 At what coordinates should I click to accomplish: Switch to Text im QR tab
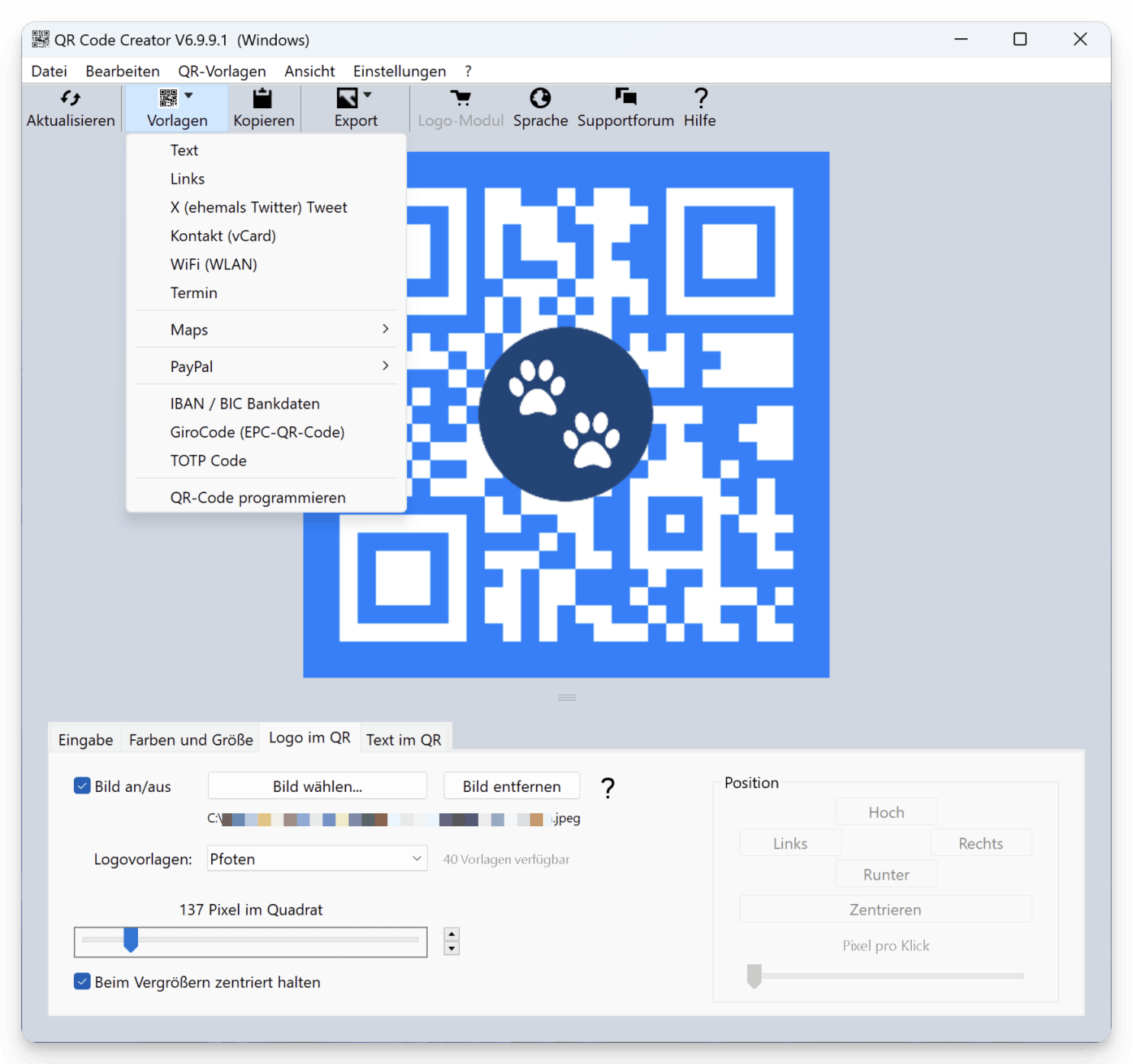tap(403, 739)
